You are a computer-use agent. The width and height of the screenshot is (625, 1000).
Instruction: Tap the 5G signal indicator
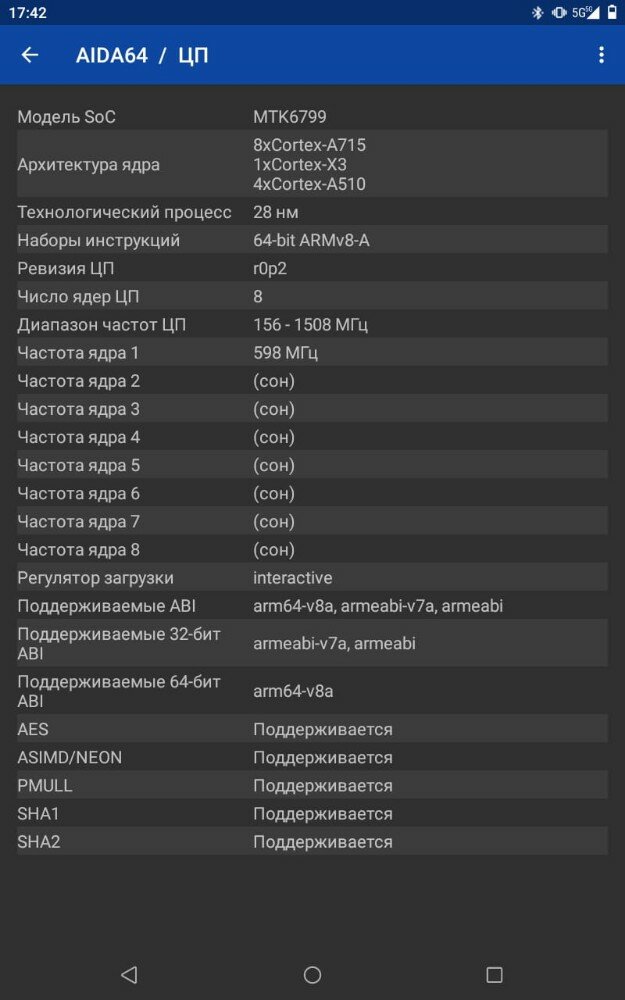[x=585, y=13]
